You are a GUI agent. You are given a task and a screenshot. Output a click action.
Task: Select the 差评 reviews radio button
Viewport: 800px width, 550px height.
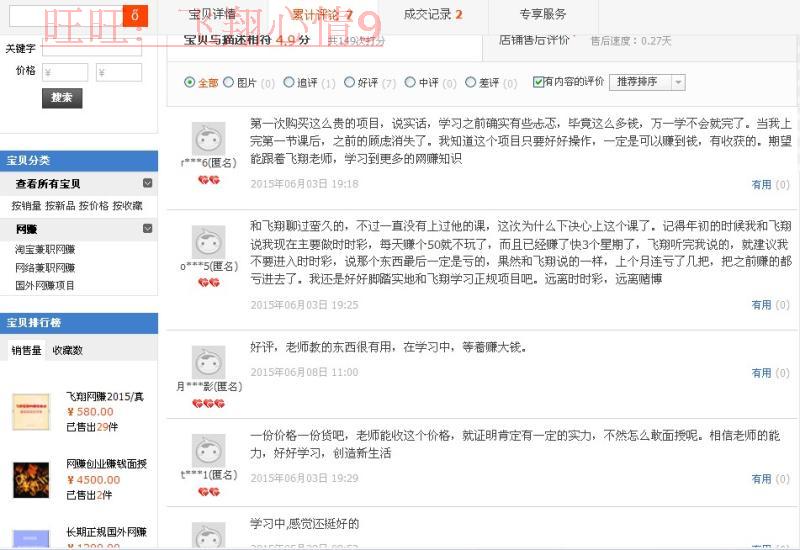tap(472, 82)
